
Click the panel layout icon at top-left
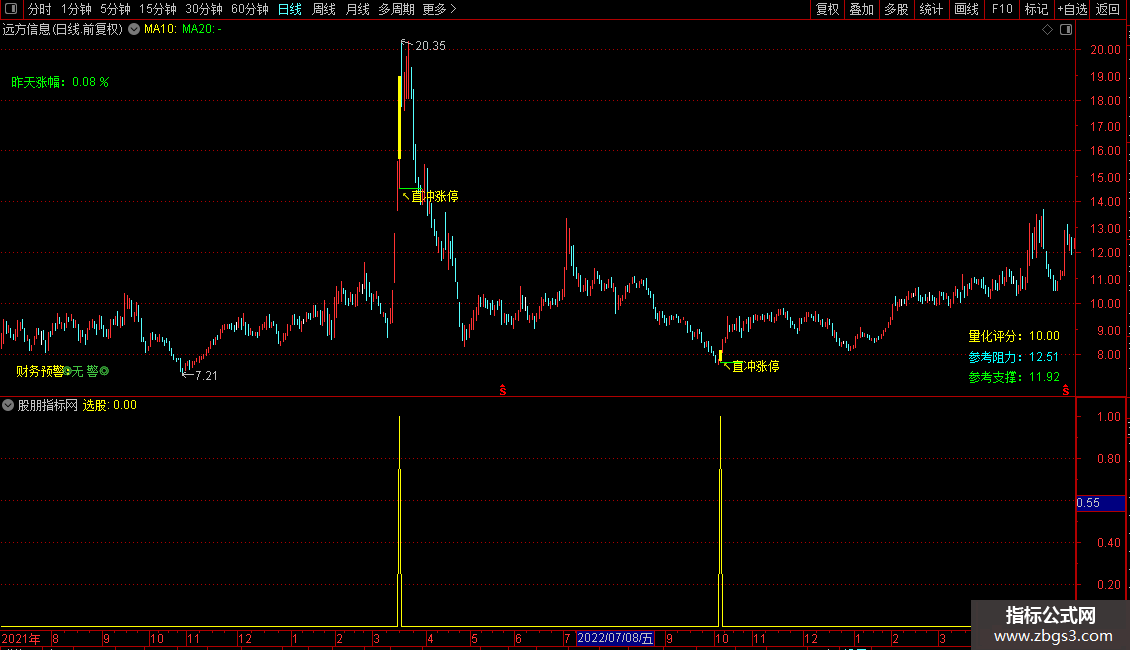(x=11, y=9)
